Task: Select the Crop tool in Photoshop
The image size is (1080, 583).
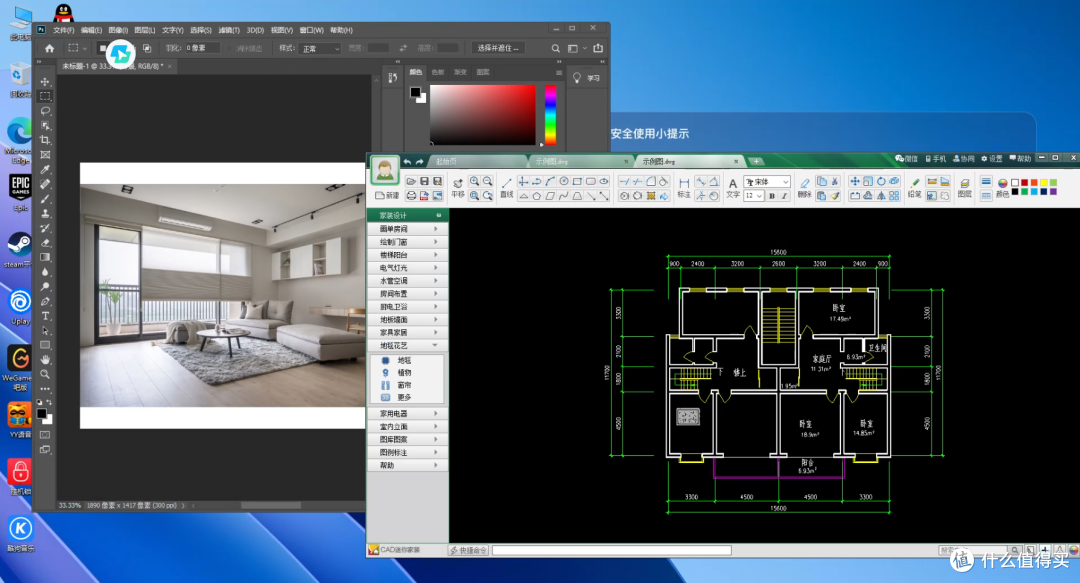Action: tap(45, 140)
